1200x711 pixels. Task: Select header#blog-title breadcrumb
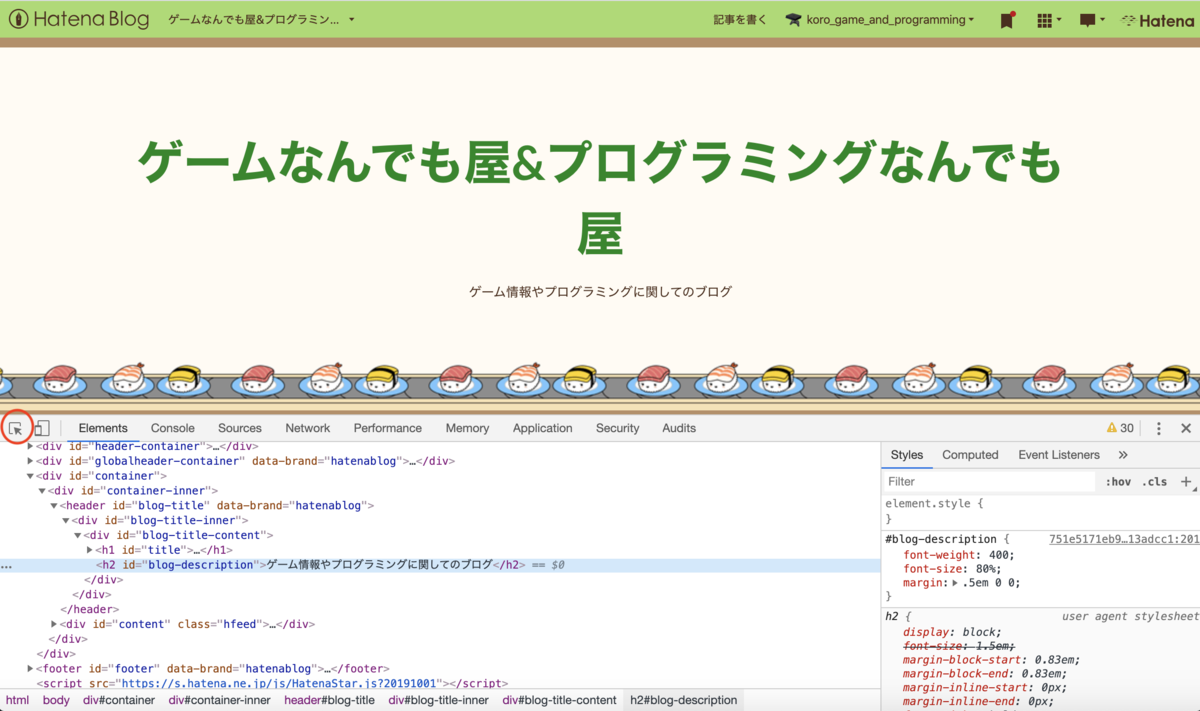coord(330,700)
